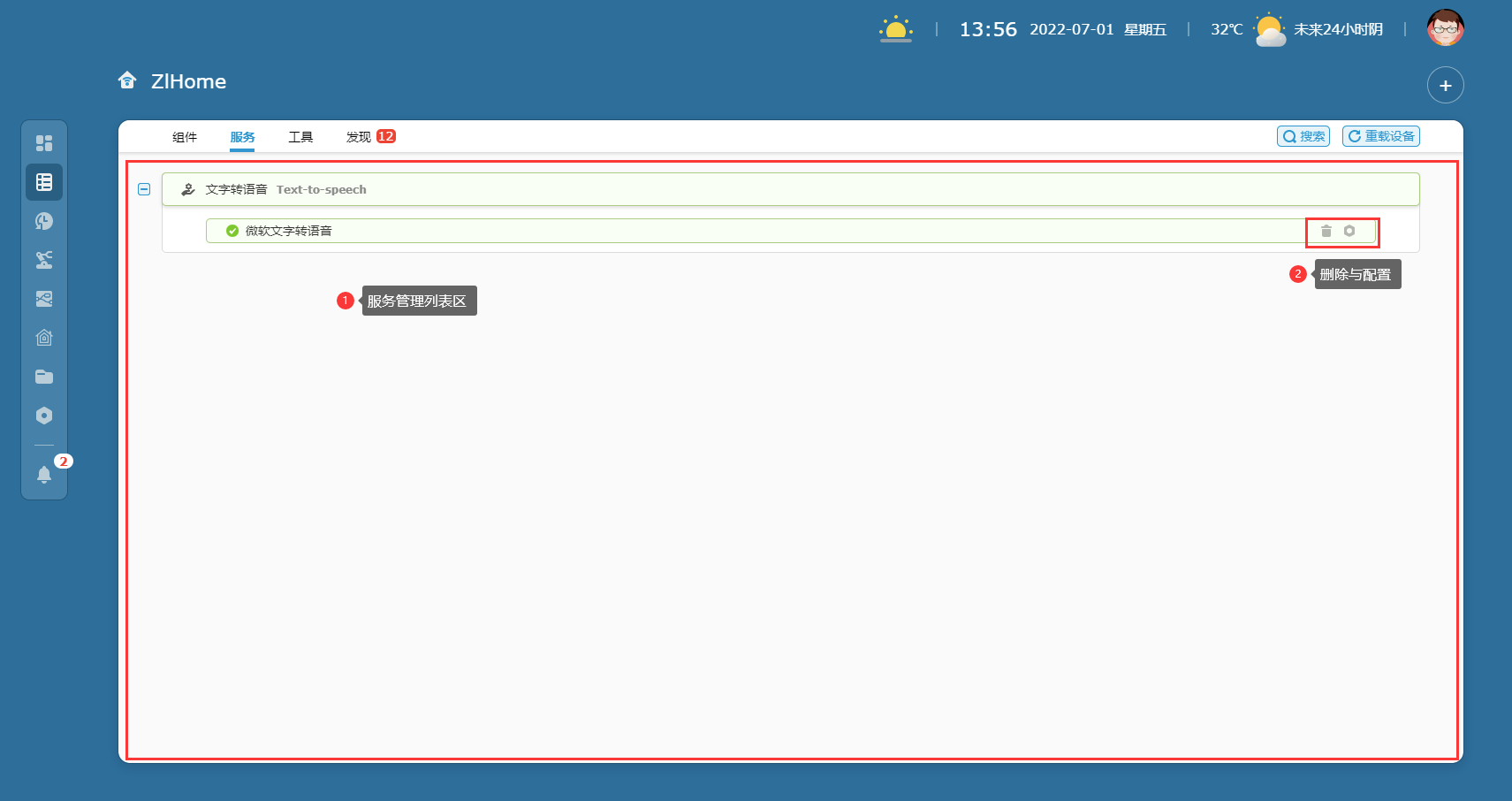Select the 服务 tab
Image resolution: width=1512 pixels, height=801 pixels.
coord(242,137)
